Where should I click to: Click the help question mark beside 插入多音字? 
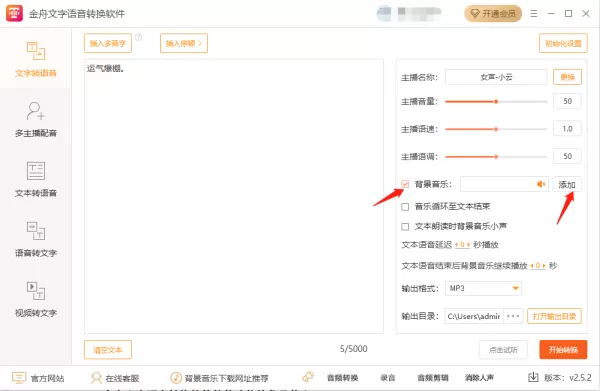[139, 37]
